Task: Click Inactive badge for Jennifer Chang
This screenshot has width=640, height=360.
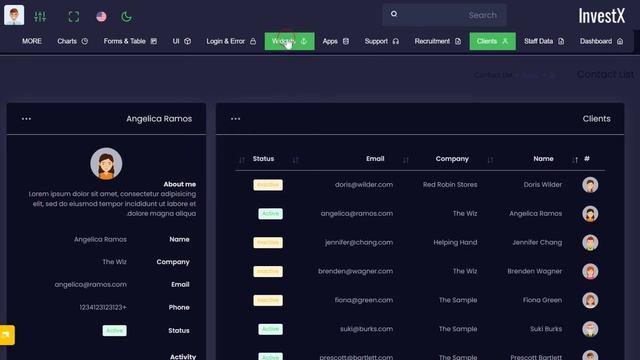Action: click(268, 242)
